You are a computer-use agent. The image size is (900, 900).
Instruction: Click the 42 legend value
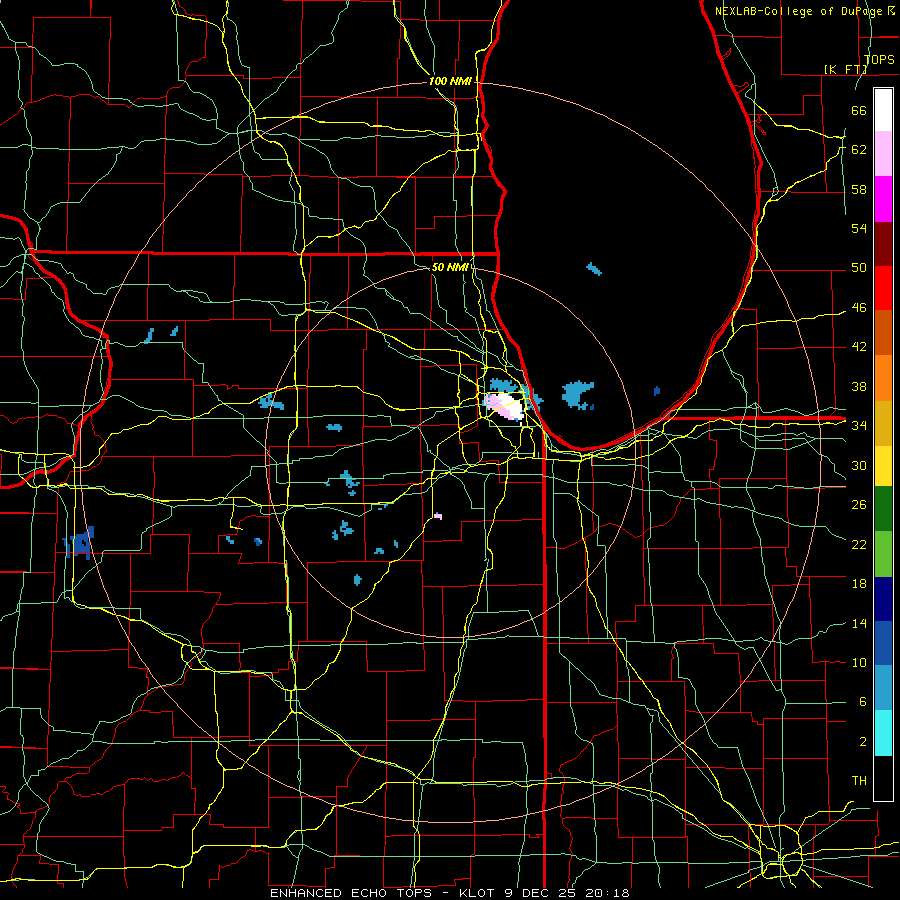click(x=859, y=347)
